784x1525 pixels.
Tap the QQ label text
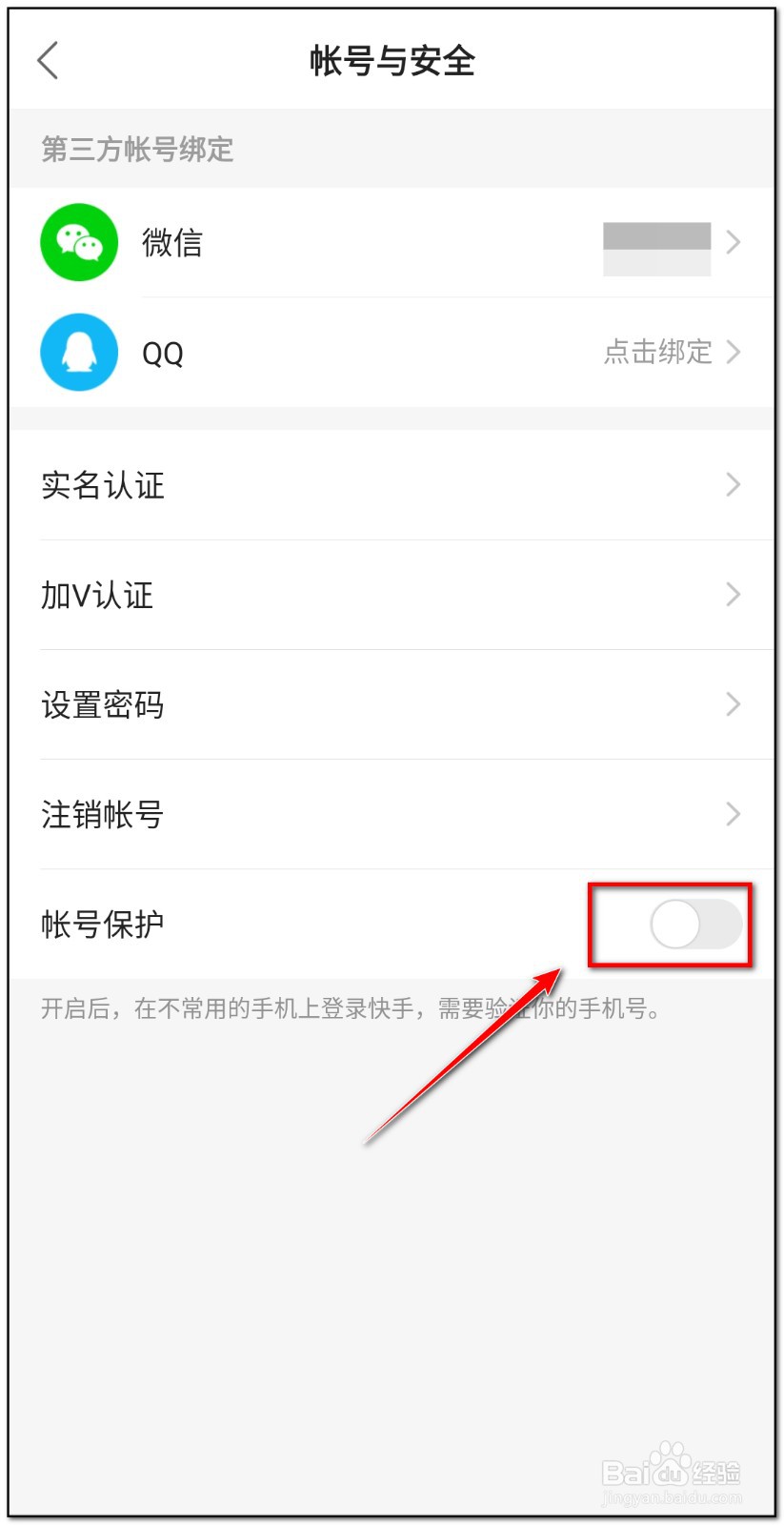162,354
